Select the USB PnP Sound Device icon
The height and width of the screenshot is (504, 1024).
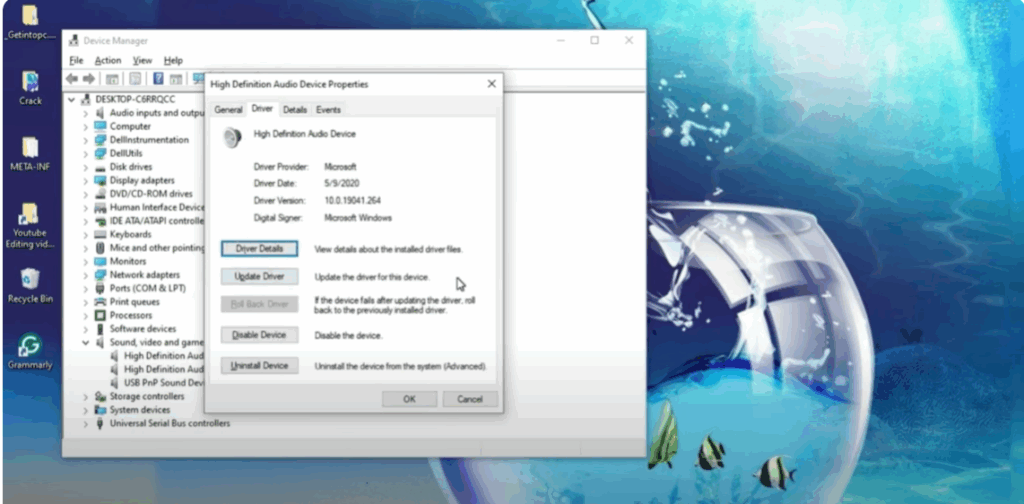point(114,383)
